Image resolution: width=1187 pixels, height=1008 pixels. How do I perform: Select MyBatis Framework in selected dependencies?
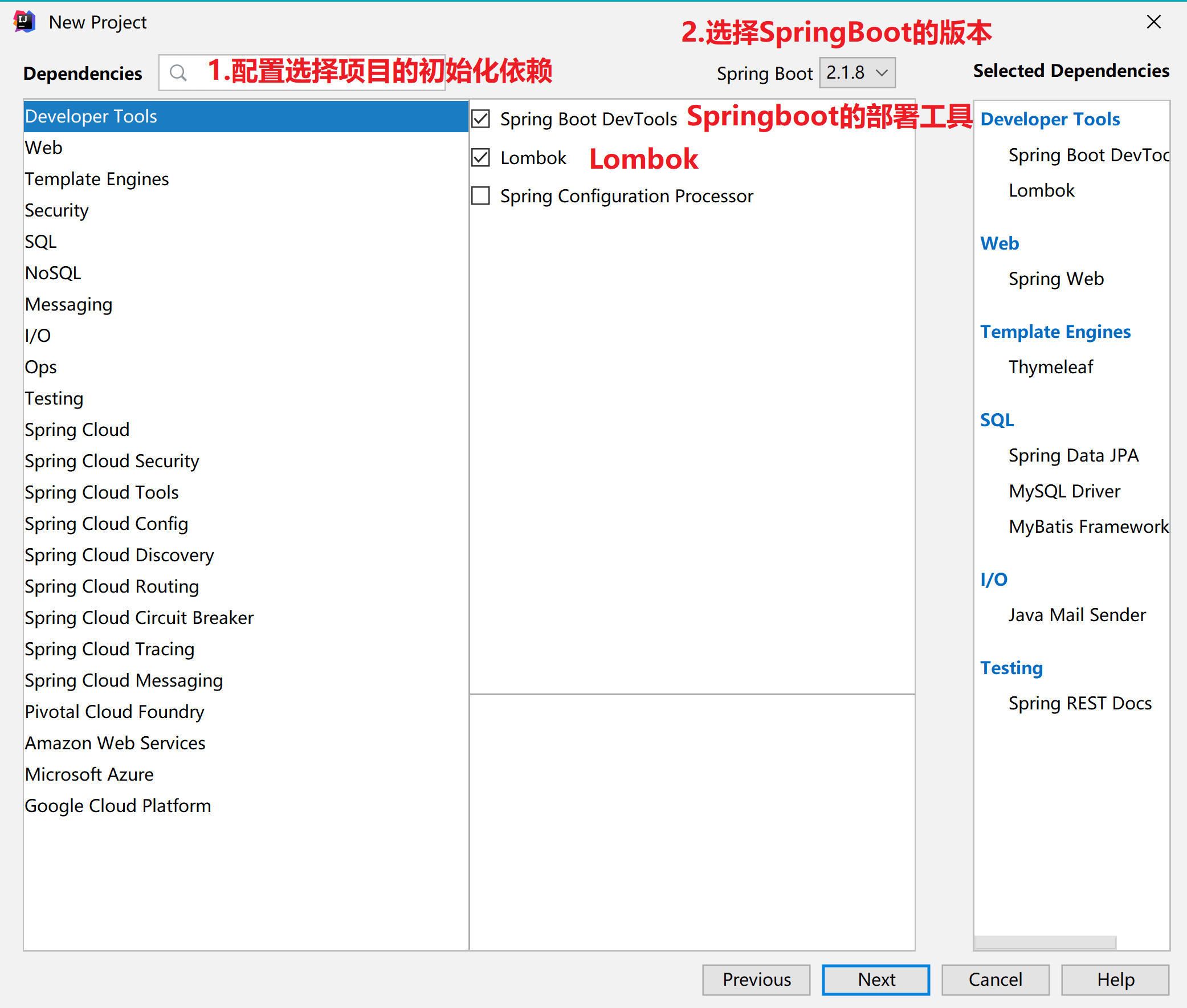click(x=1088, y=527)
